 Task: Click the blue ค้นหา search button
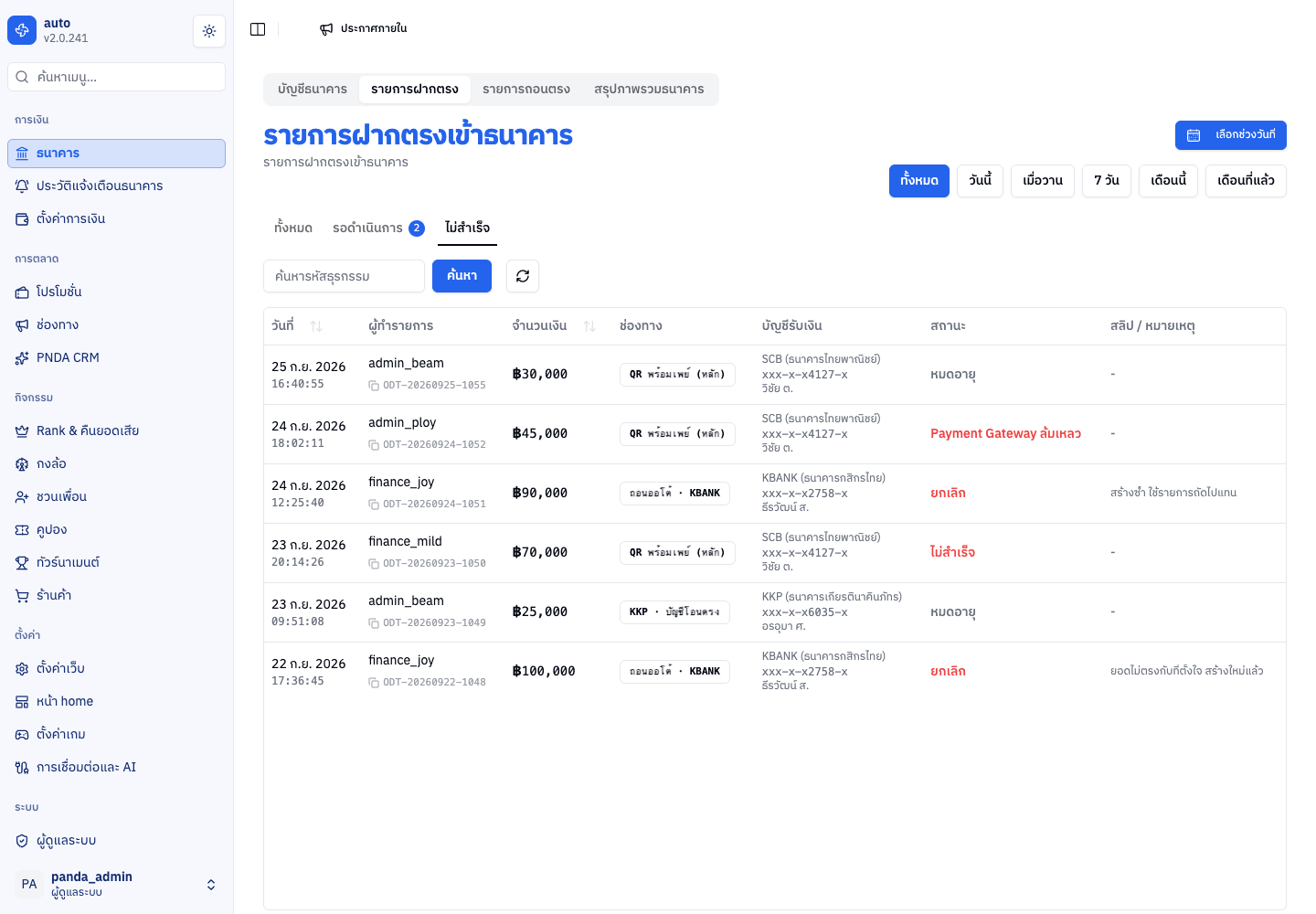[x=462, y=276]
